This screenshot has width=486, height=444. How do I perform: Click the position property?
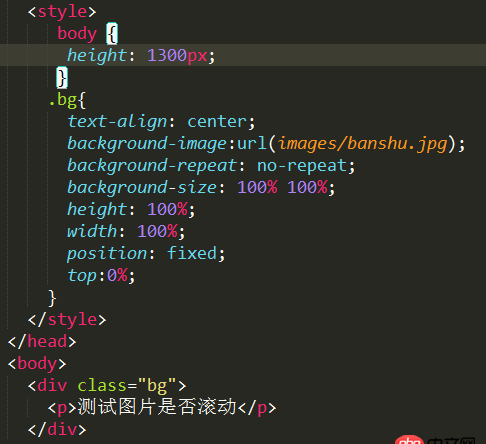pyautogui.click(x=107, y=254)
